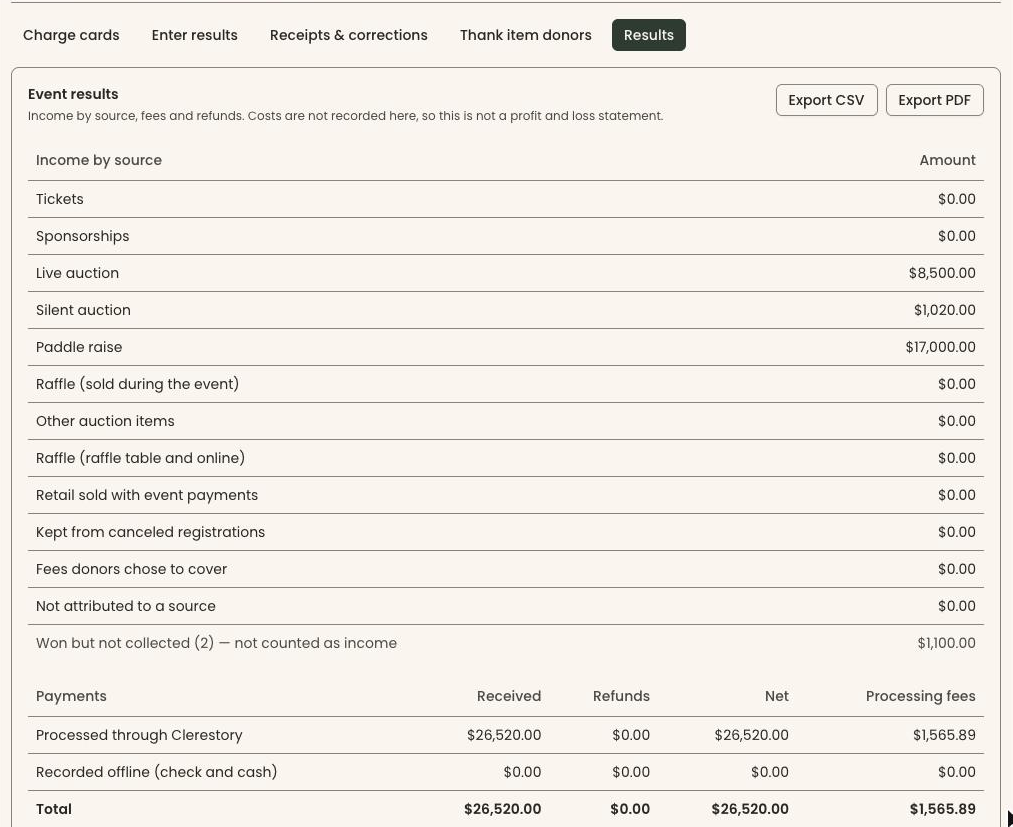Viewport: 1013px width, 827px height.
Task: Click the $1,020.00 silent auction amount
Action: tap(945, 310)
